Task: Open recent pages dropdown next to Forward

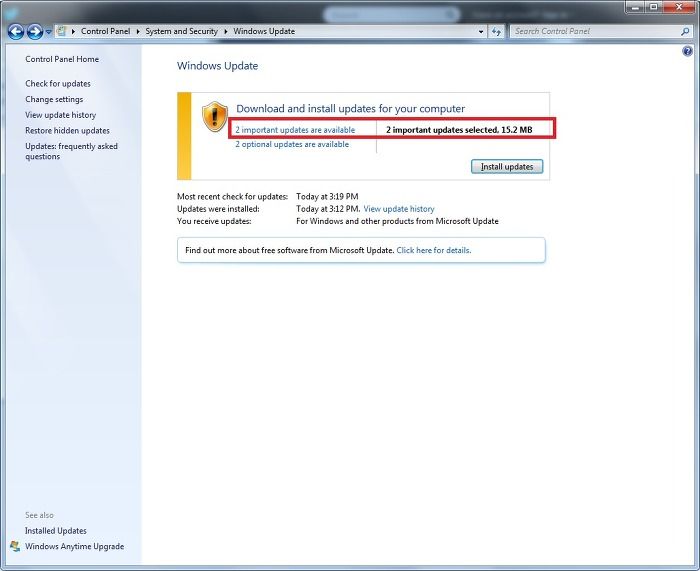Action: point(48,32)
